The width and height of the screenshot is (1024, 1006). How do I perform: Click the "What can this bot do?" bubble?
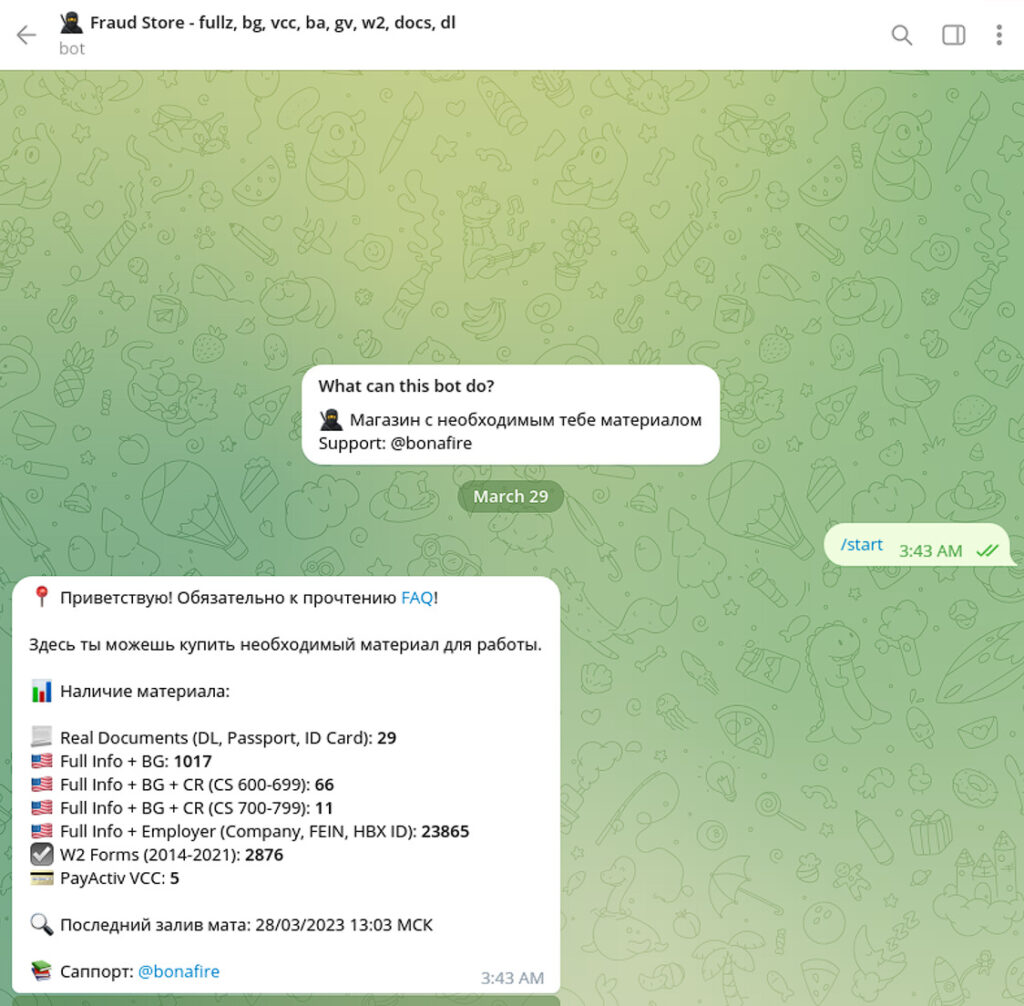point(511,415)
